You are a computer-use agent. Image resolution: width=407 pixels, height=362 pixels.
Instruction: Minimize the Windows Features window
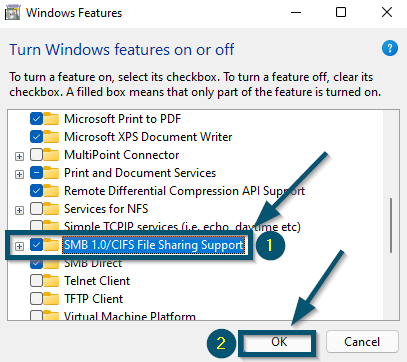click(x=296, y=13)
